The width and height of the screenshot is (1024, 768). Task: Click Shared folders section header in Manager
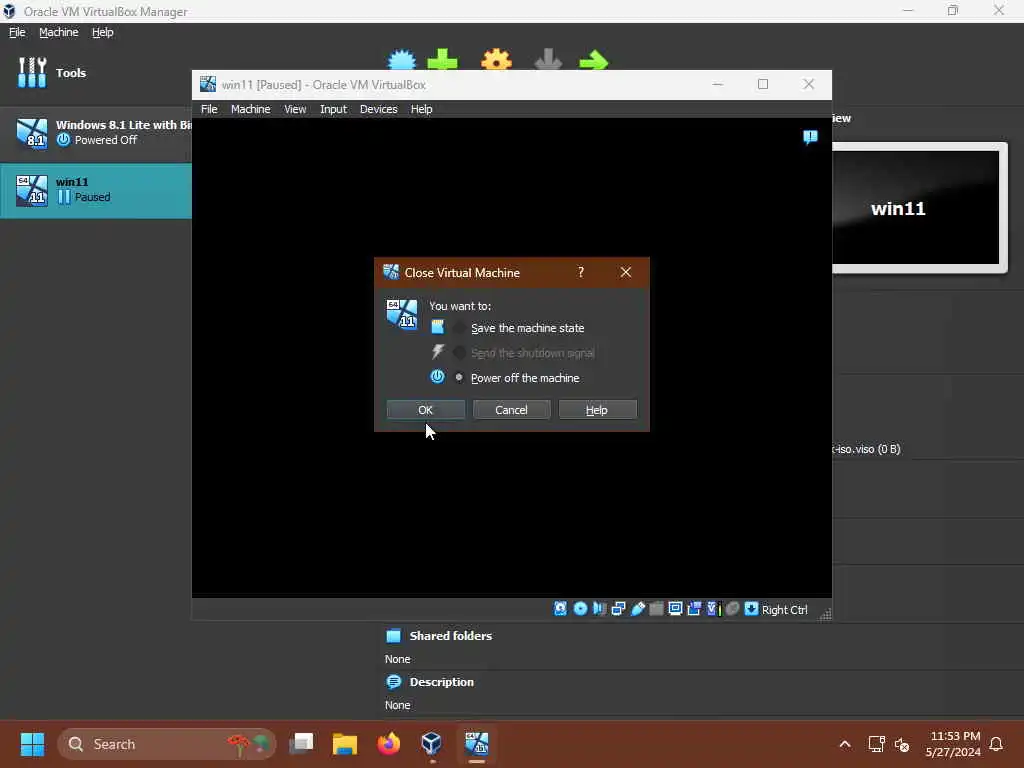pyautogui.click(x=451, y=635)
